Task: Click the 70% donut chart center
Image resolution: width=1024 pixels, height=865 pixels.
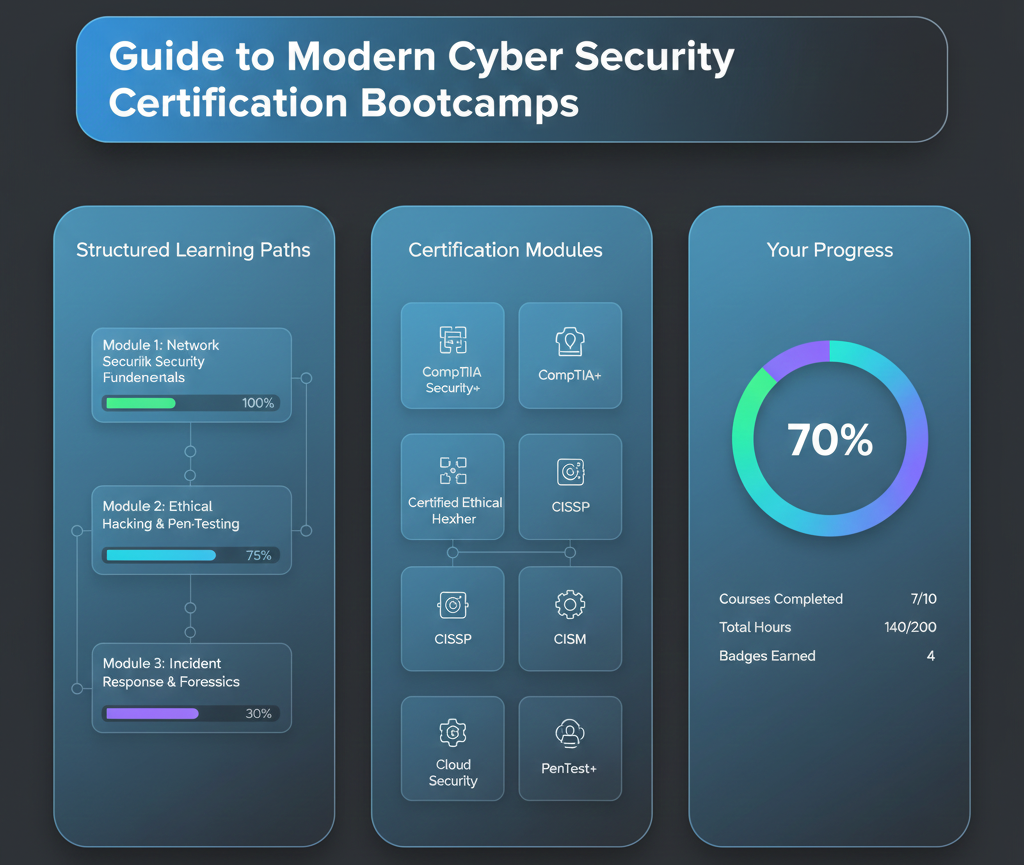Action: [829, 440]
